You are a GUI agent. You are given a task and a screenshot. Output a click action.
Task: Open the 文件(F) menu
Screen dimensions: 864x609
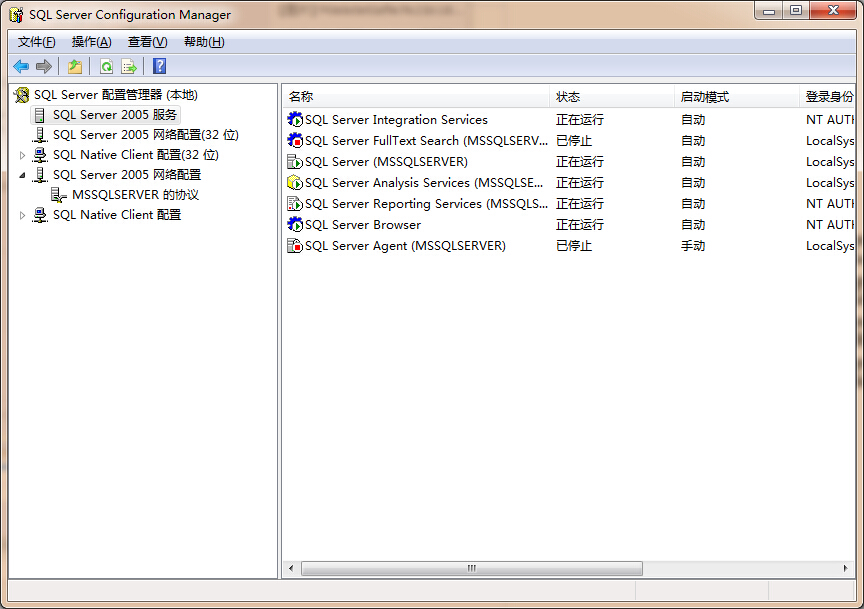tap(36, 42)
